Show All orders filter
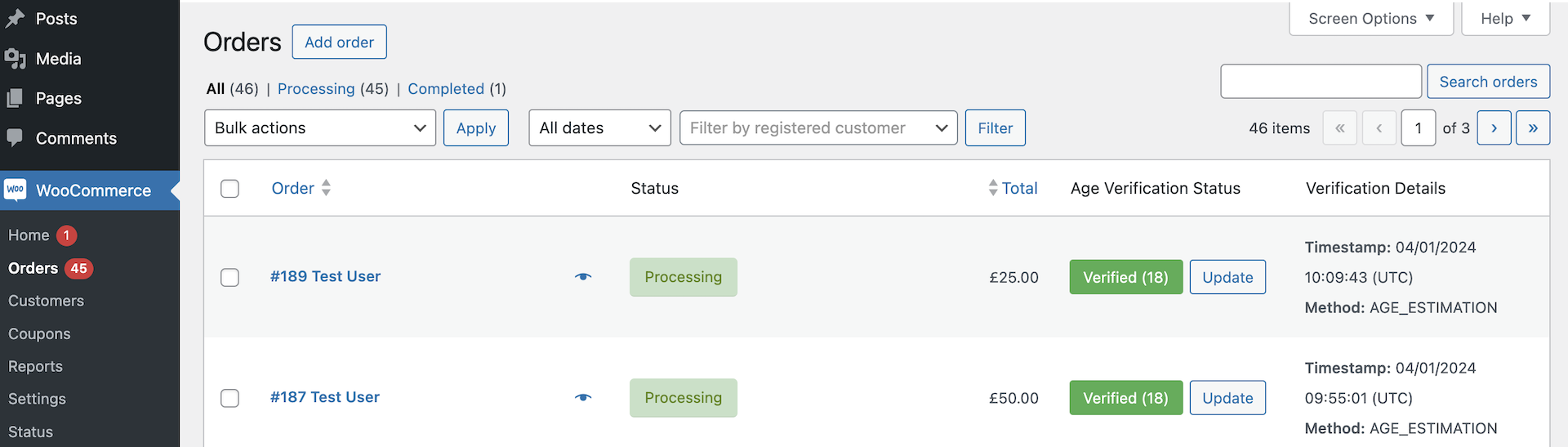Screen dimensions: 1568x447 [216, 89]
